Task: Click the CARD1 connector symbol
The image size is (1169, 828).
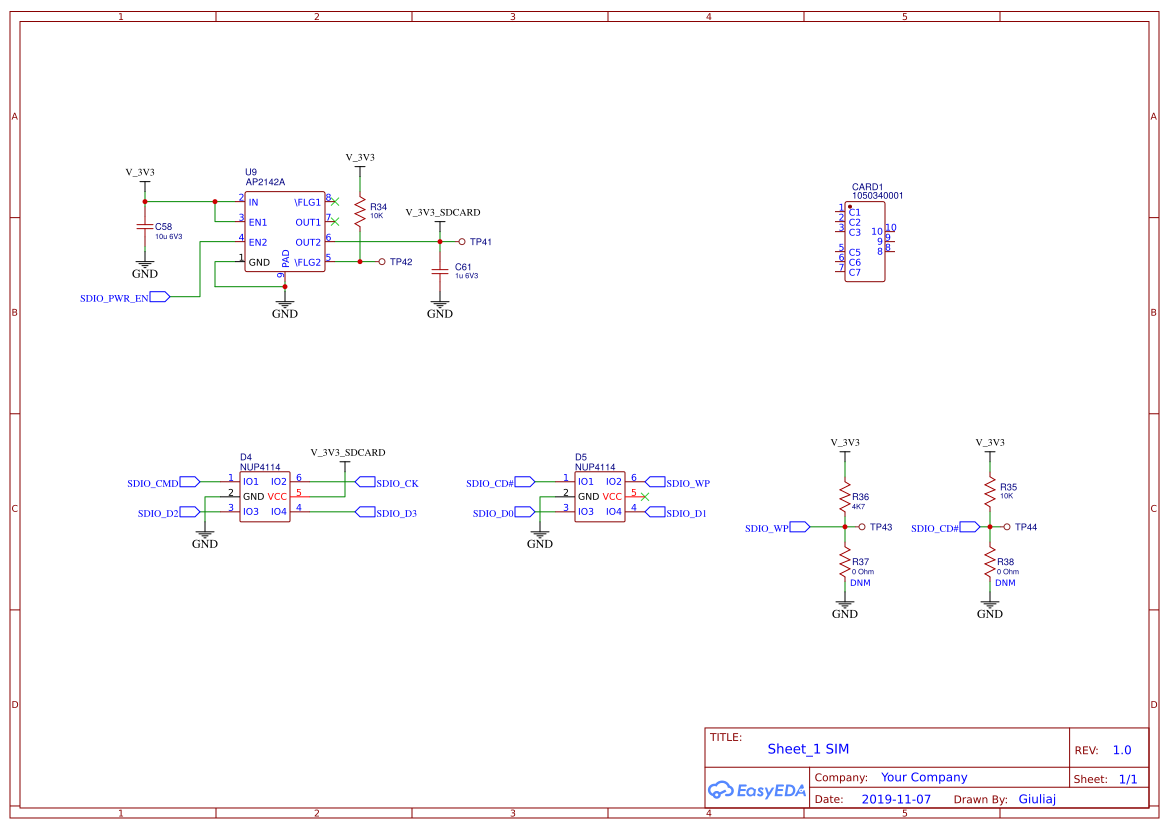Action: click(865, 241)
